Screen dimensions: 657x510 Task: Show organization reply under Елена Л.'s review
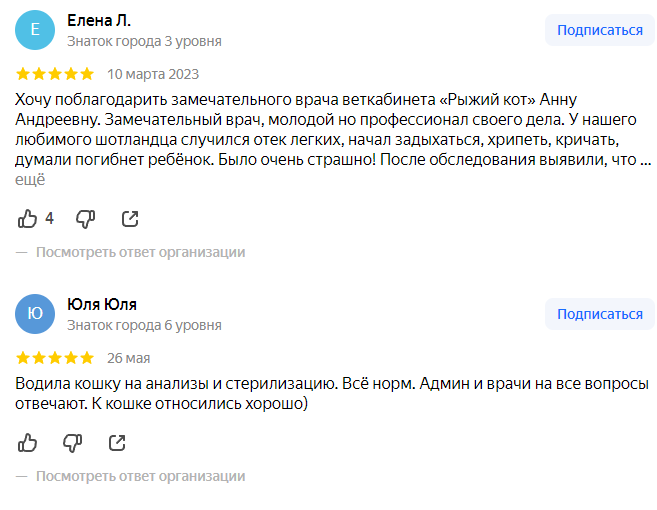140,252
